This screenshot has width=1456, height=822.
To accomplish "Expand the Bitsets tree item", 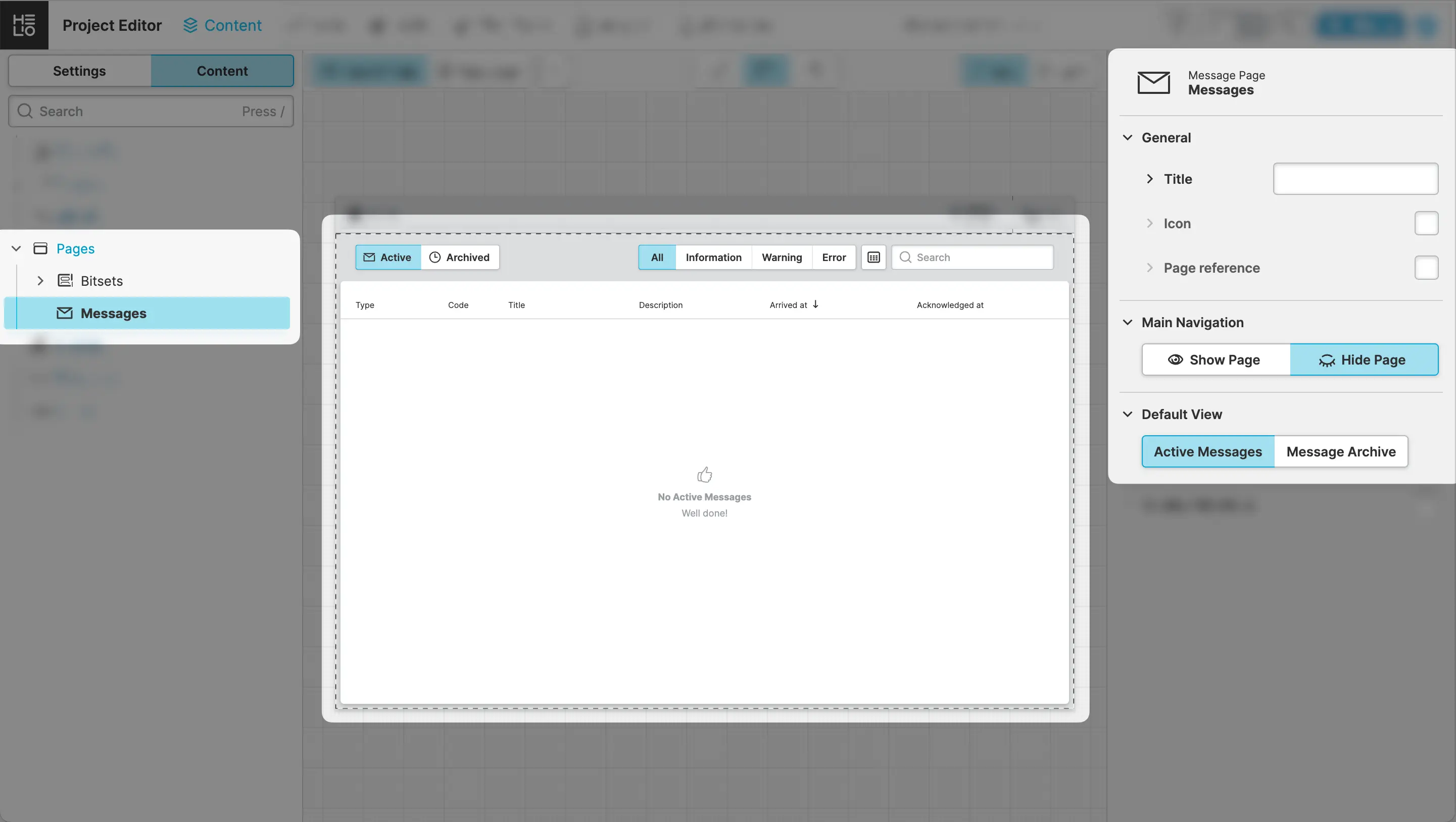I will pyautogui.click(x=40, y=281).
